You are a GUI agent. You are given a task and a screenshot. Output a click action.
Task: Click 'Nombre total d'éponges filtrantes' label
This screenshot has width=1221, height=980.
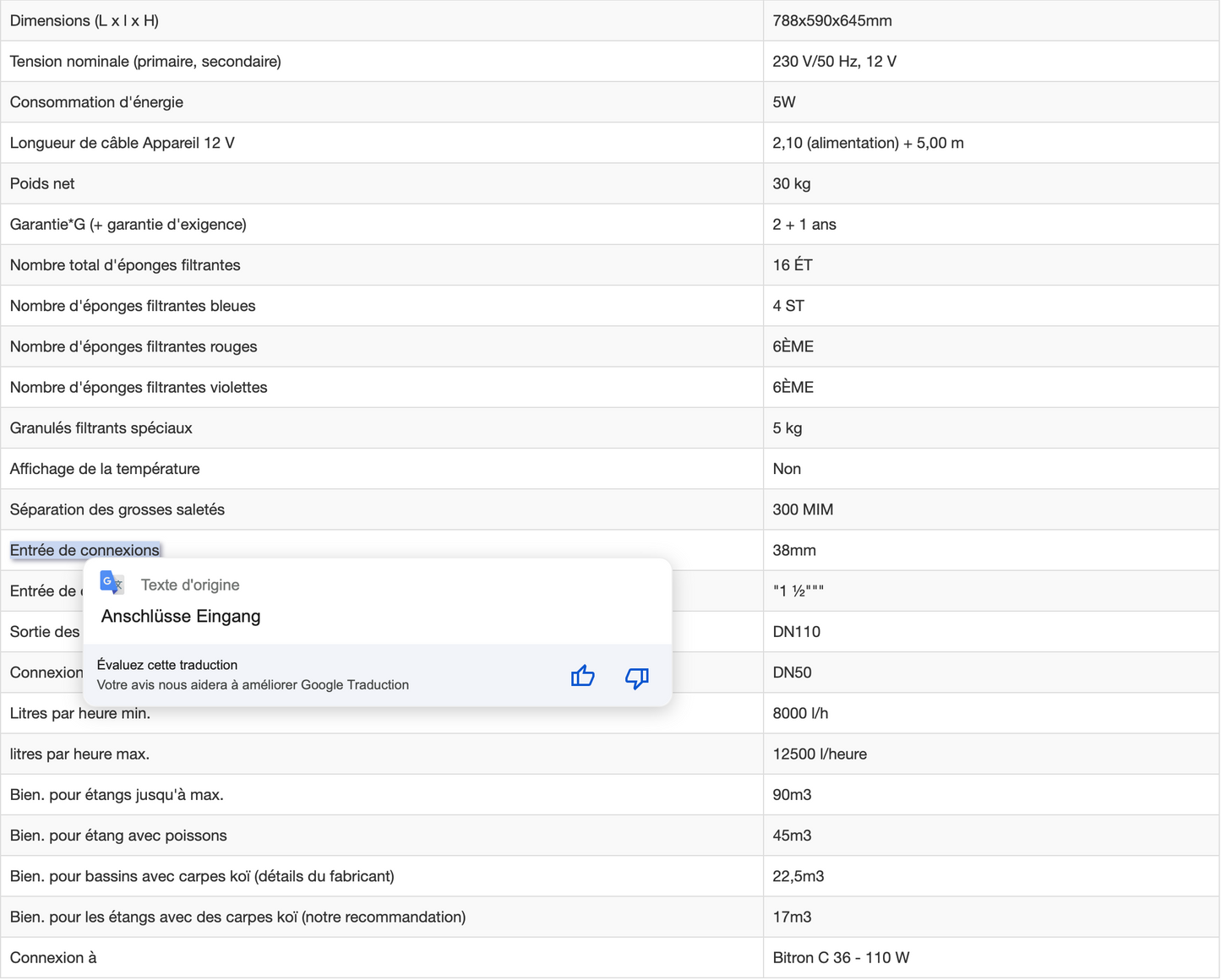(x=125, y=265)
